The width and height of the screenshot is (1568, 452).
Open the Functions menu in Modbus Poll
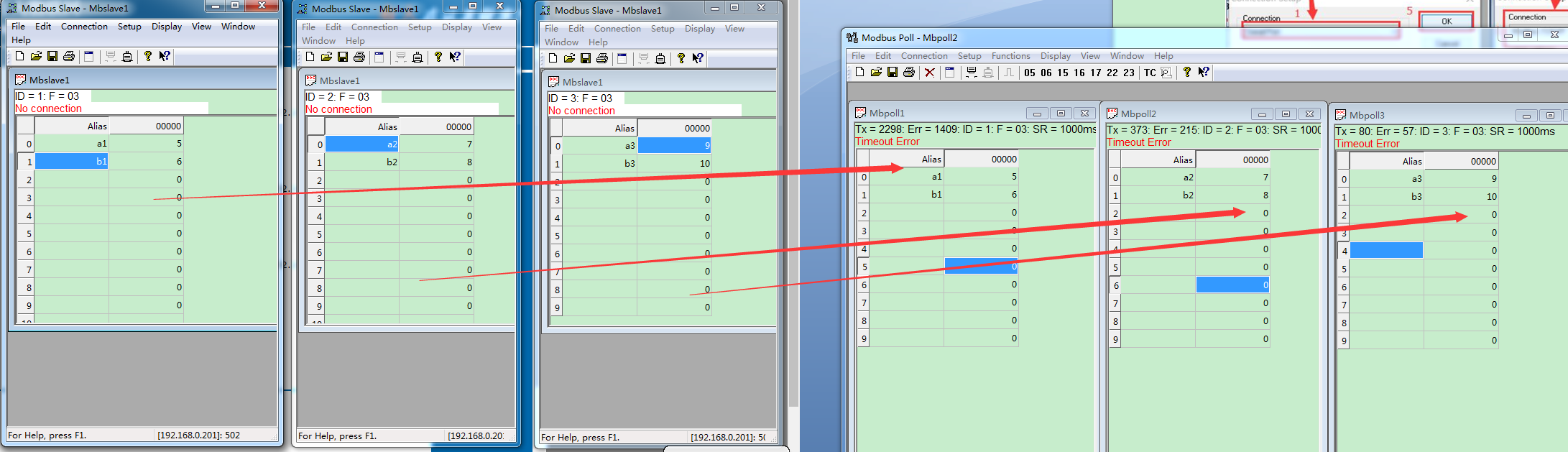[x=1010, y=56]
